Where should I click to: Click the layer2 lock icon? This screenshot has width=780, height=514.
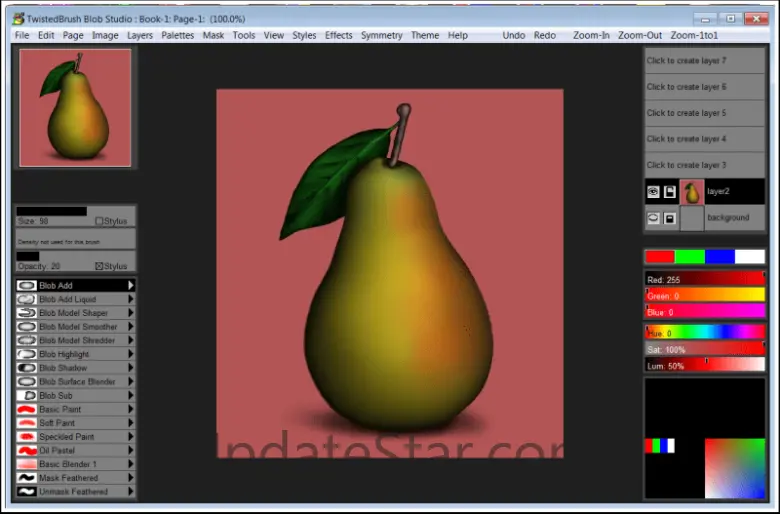(x=670, y=192)
